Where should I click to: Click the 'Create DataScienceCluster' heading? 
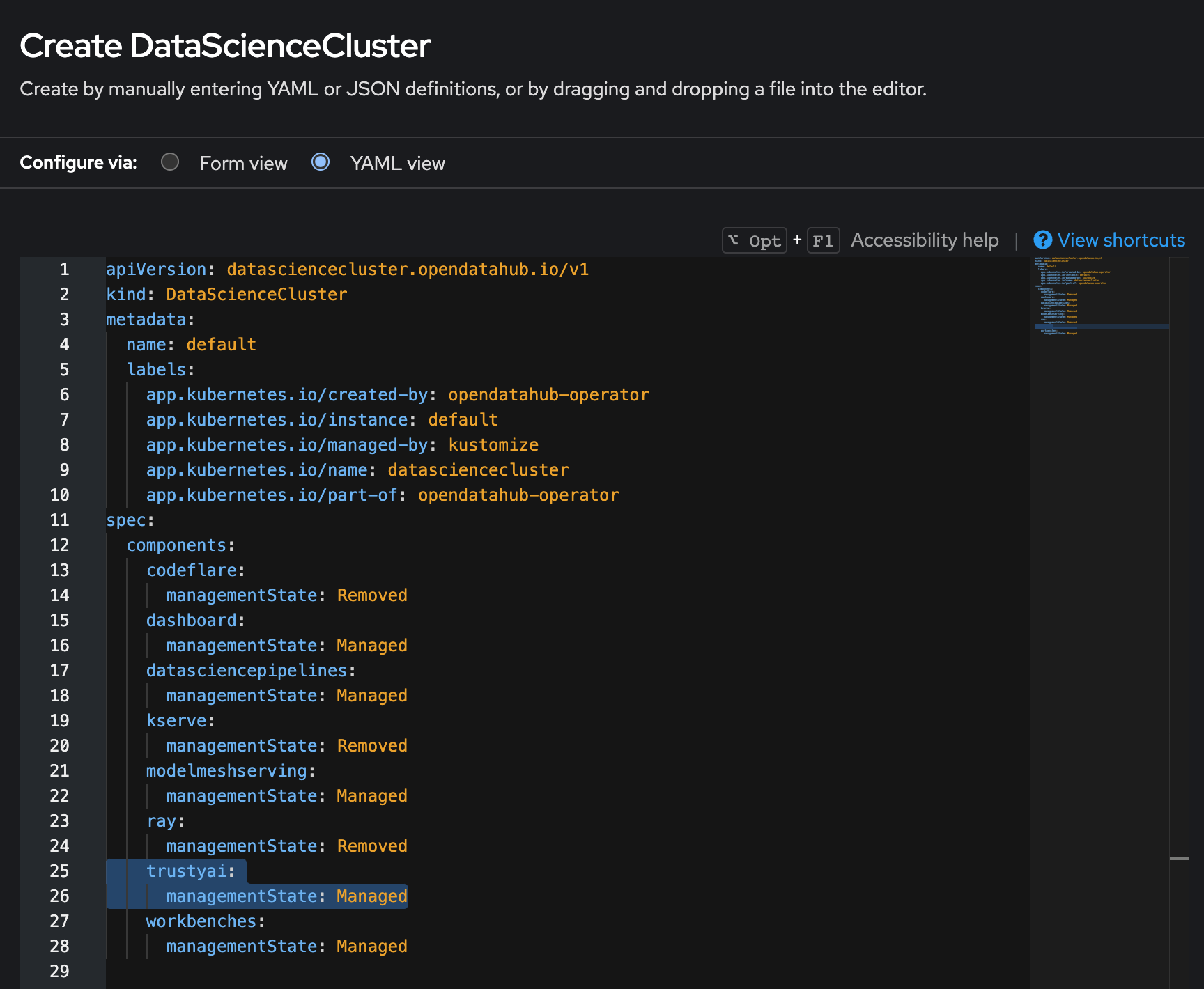tap(225, 46)
